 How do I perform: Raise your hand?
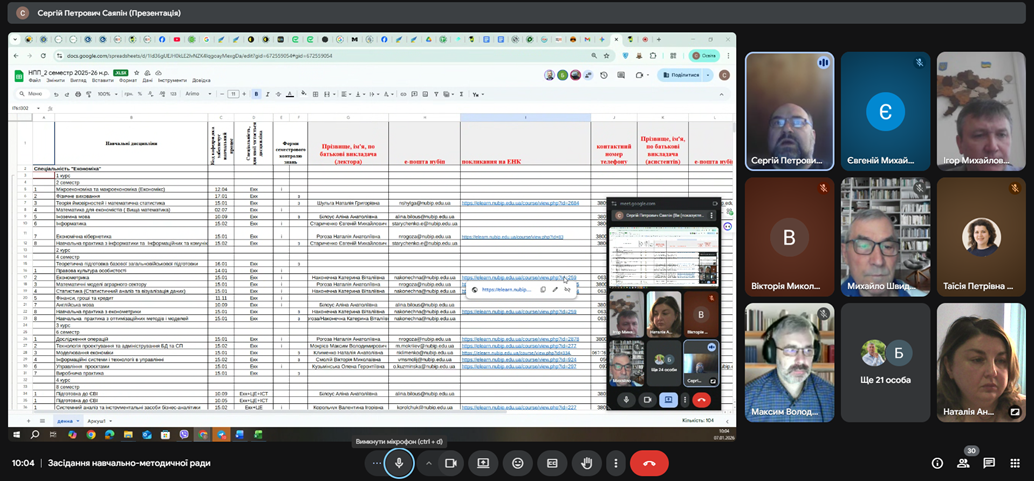coord(586,463)
